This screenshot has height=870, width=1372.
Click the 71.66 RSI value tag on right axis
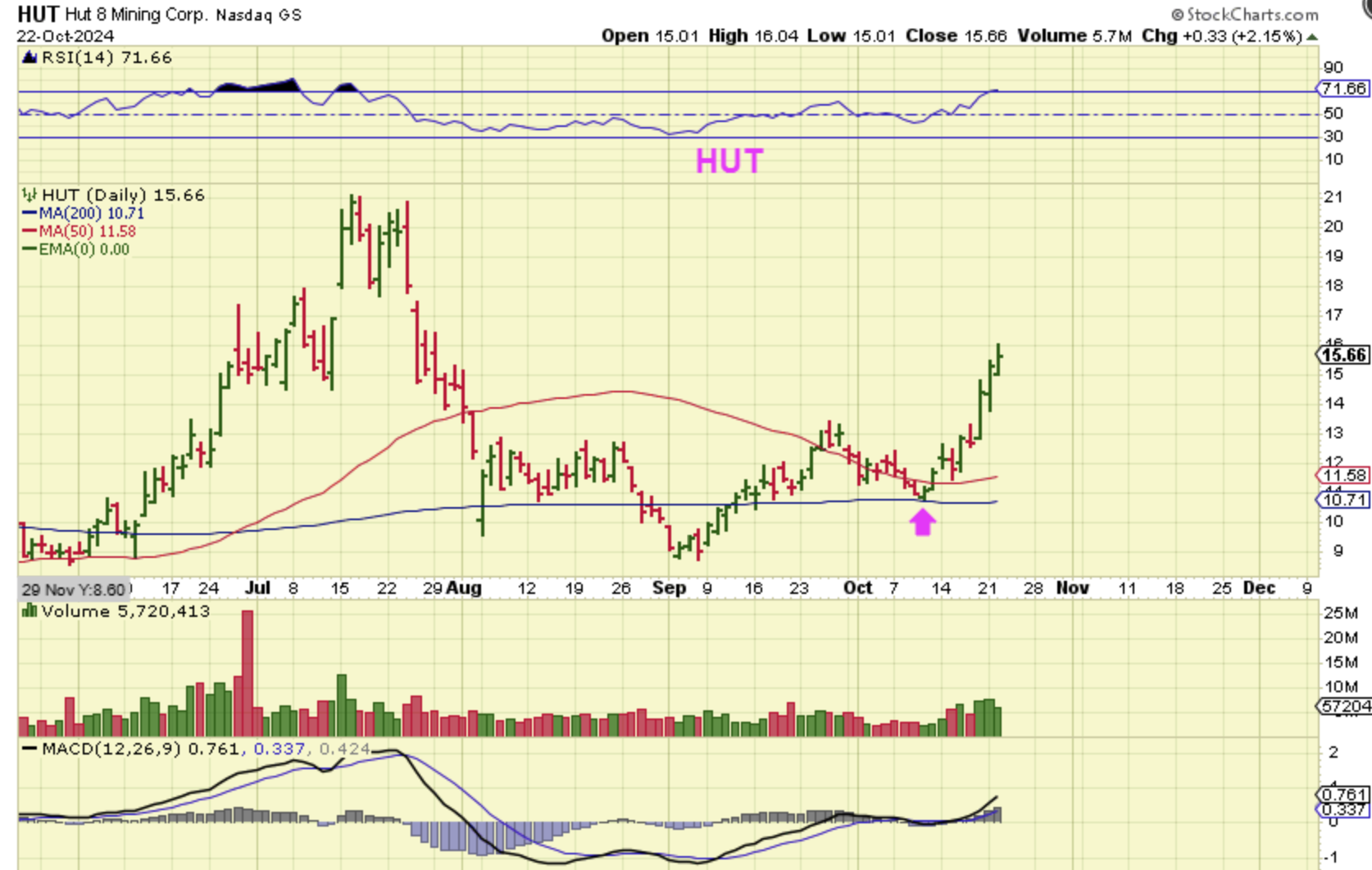pyautogui.click(x=1343, y=88)
